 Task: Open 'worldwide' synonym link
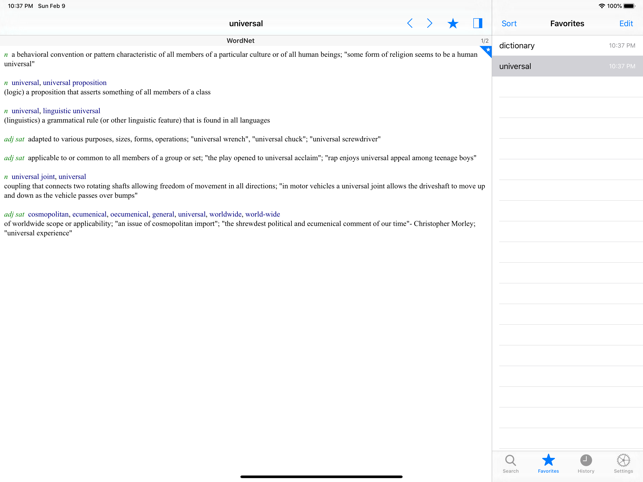click(225, 214)
